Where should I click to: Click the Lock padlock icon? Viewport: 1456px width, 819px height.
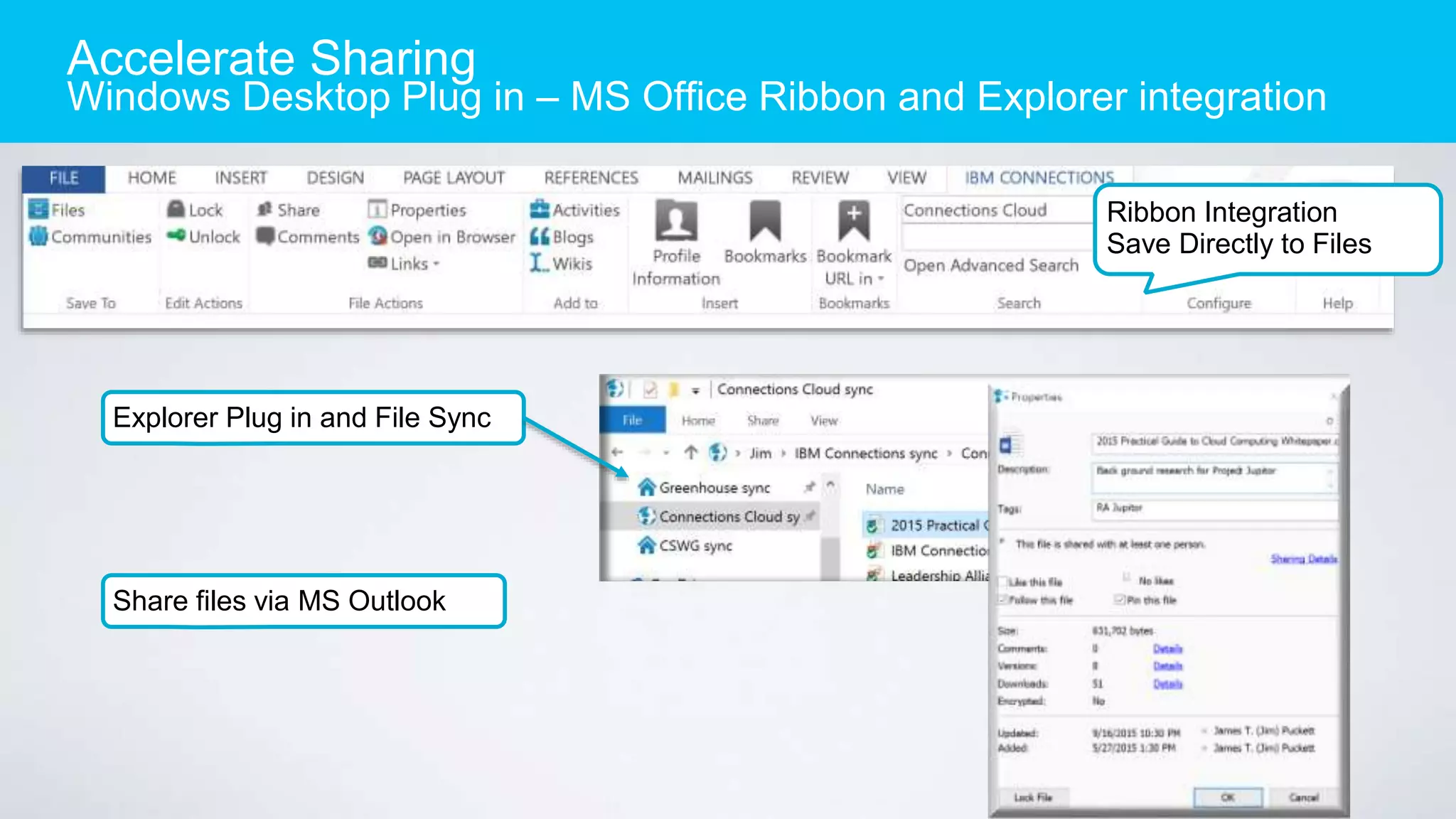click(176, 209)
